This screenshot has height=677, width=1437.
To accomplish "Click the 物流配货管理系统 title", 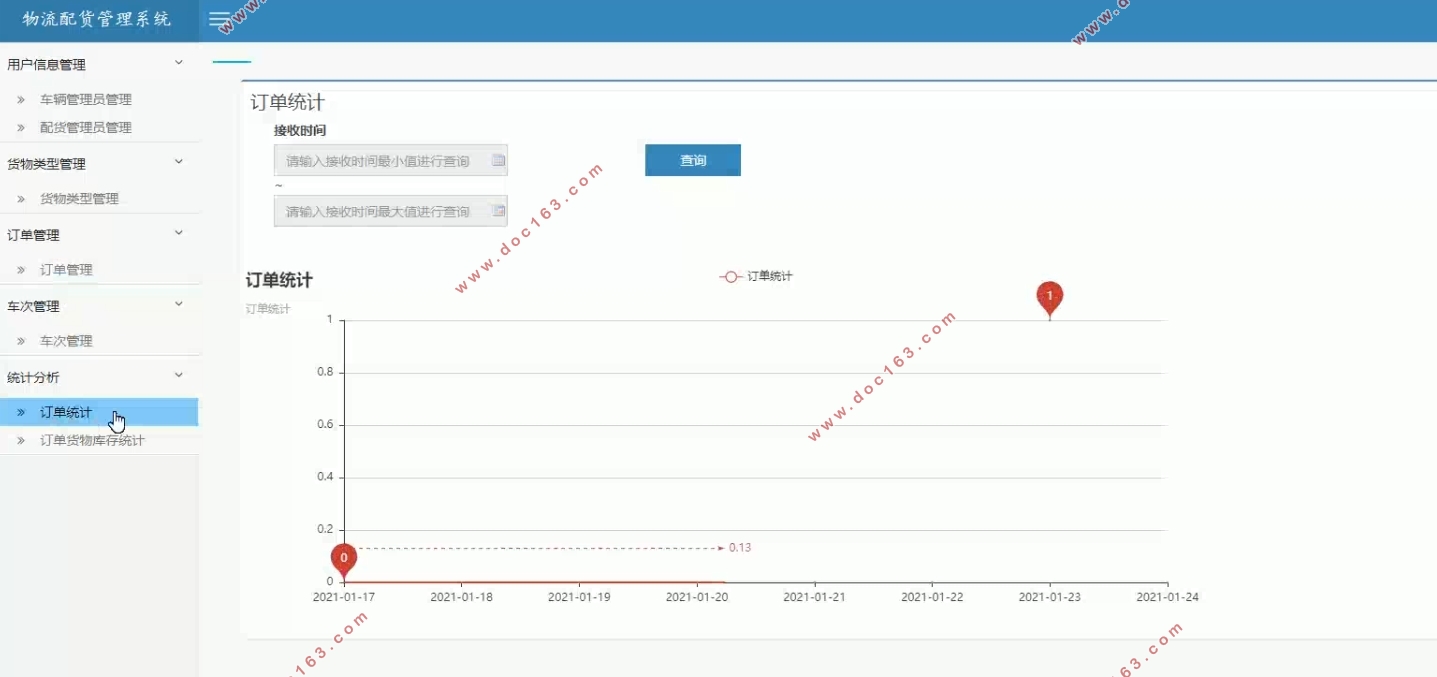I will click(x=97, y=19).
